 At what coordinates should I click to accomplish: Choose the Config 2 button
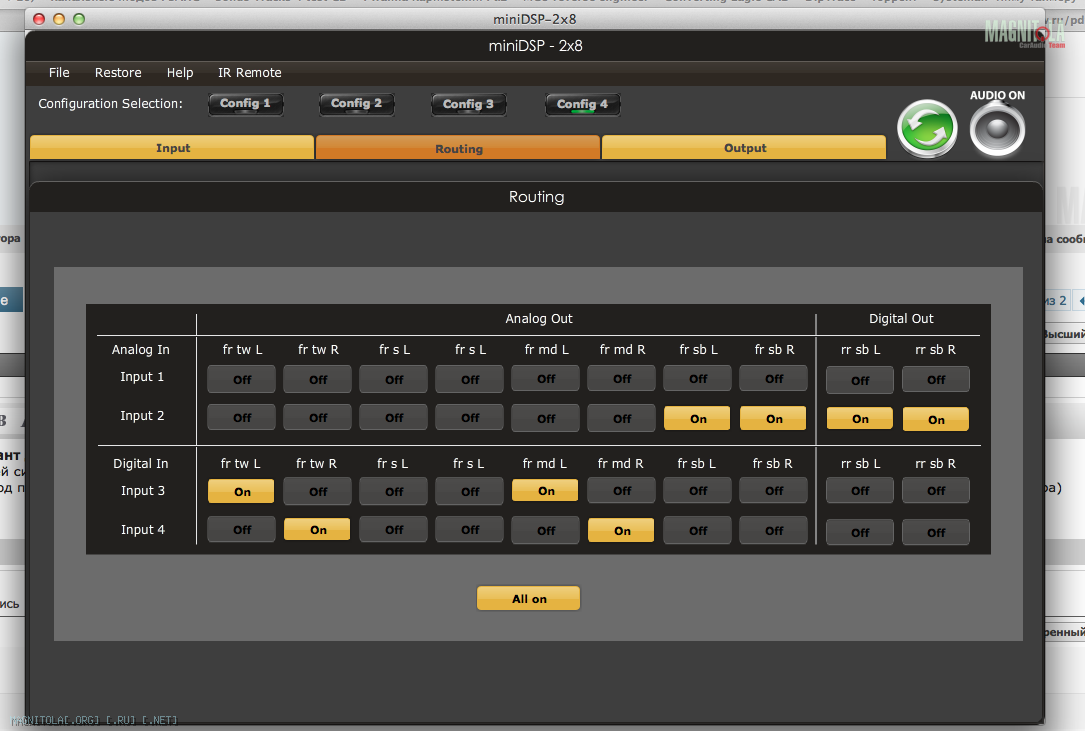tap(356, 104)
